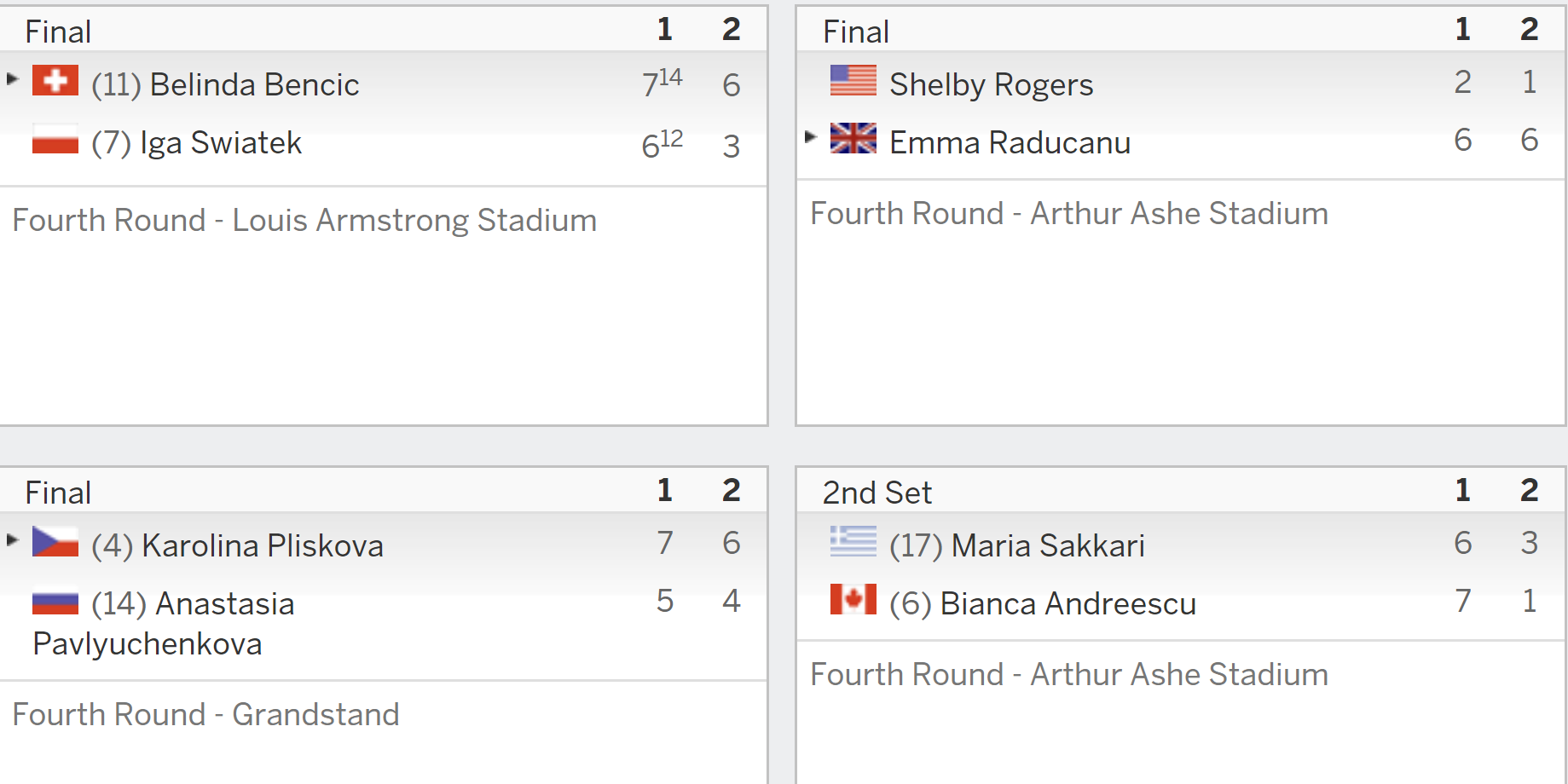Open Emma Raducanu player link
The height and width of the screenshot is (784, 1568).
[1010, 142]
